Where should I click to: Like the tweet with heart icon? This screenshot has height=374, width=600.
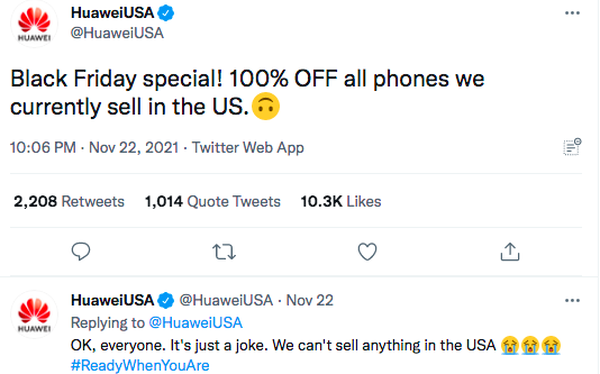[367, 252]
